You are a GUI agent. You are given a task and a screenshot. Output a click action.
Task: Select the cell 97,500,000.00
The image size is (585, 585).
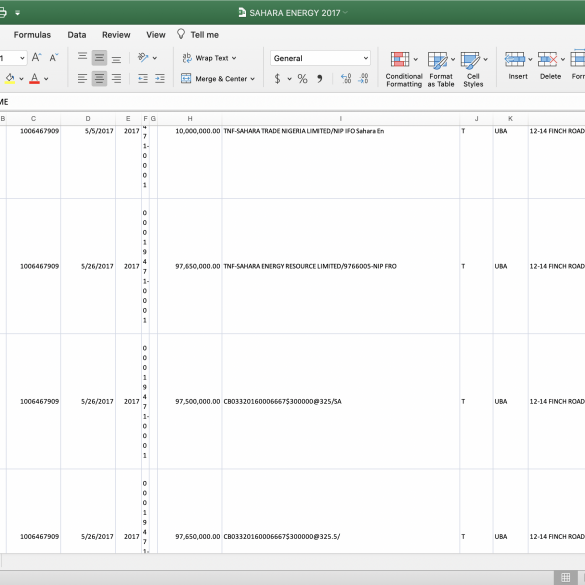[190, 401]
